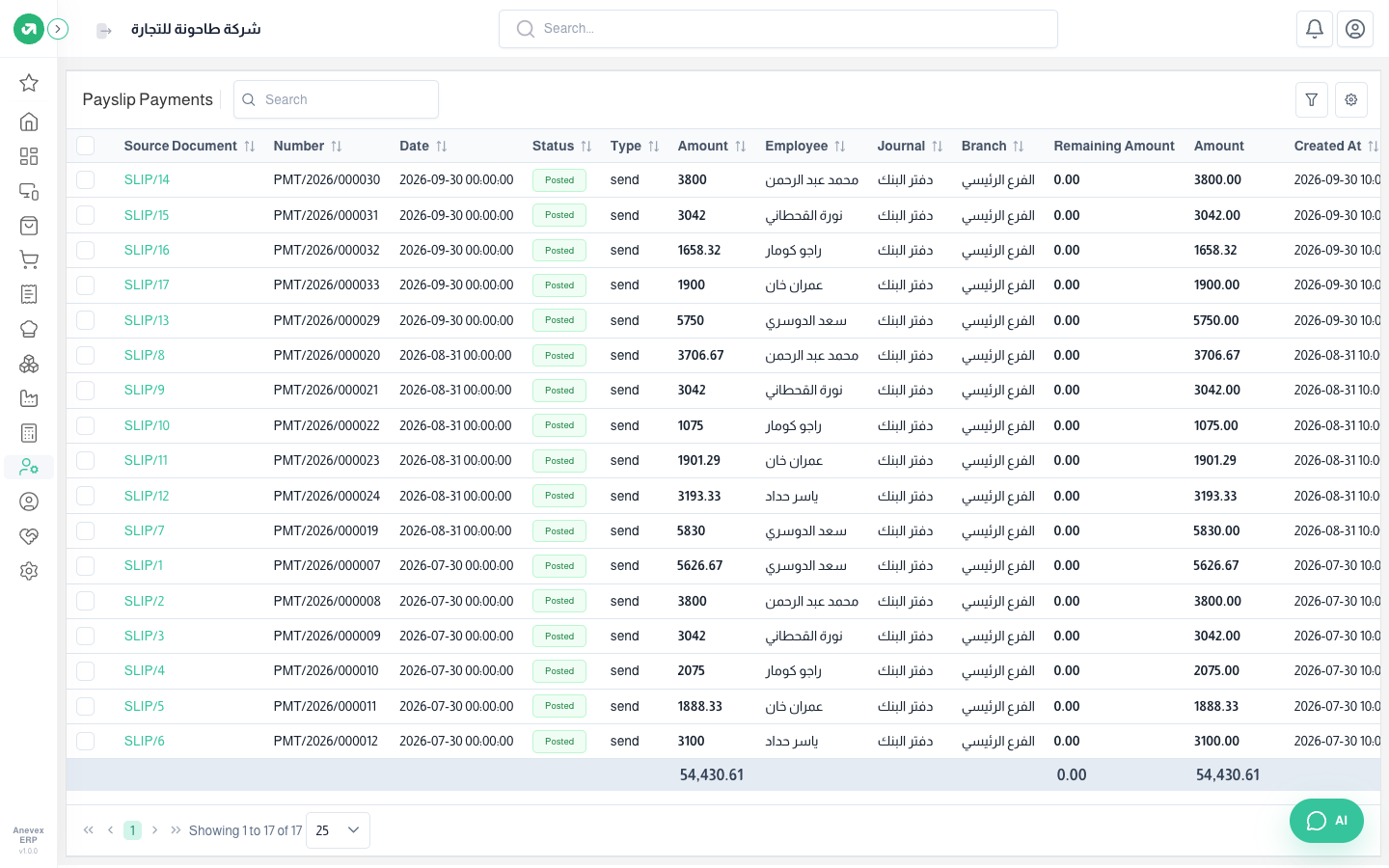Open the settings gear icon in sidebar

pyautogui.click(x=29, y=571)
